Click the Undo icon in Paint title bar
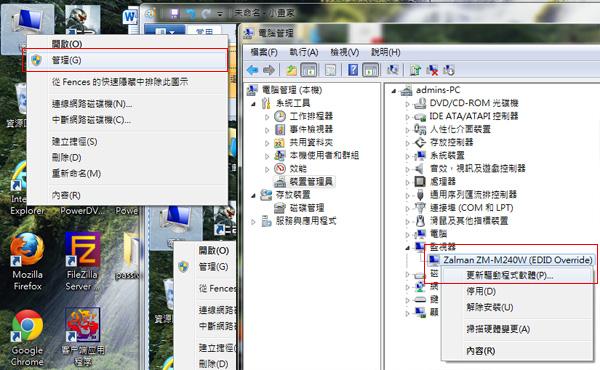 point(190,14)
